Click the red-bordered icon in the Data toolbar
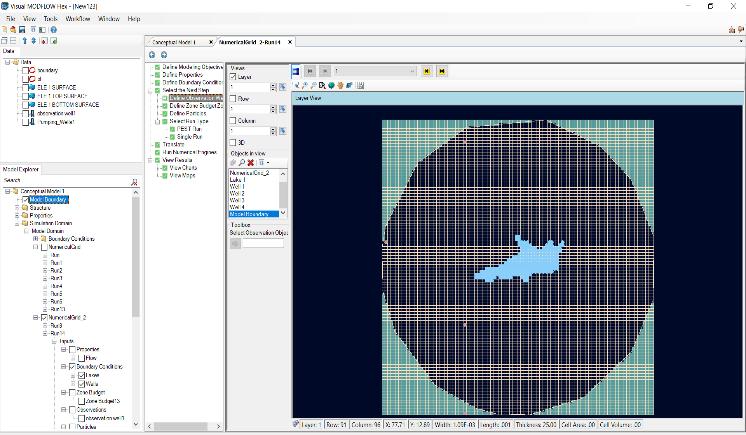The height and width of the screenshot is (435, 746). tap(44, 41)
